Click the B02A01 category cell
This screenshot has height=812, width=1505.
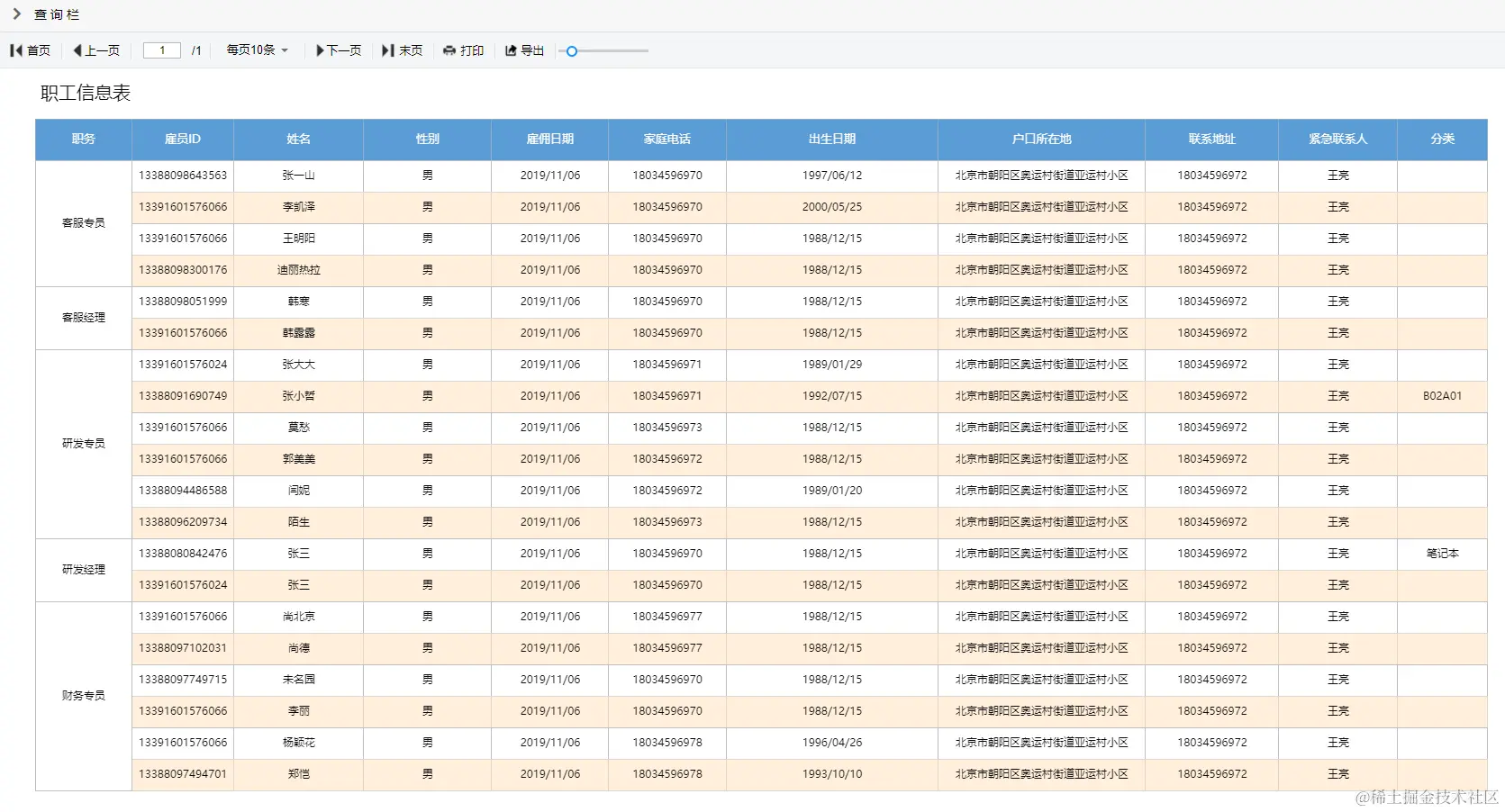point(1443,396)
